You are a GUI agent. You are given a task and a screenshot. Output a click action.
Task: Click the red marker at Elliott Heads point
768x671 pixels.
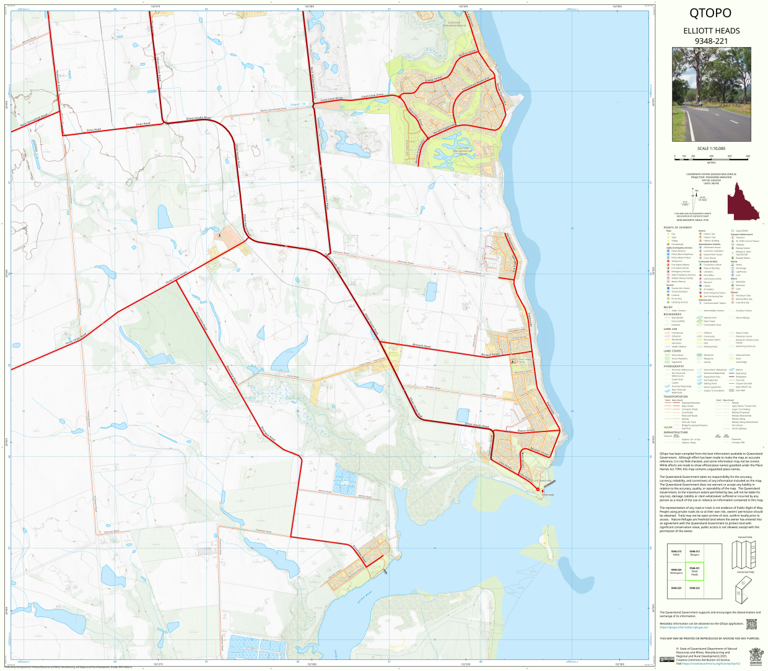coord(538,490)
